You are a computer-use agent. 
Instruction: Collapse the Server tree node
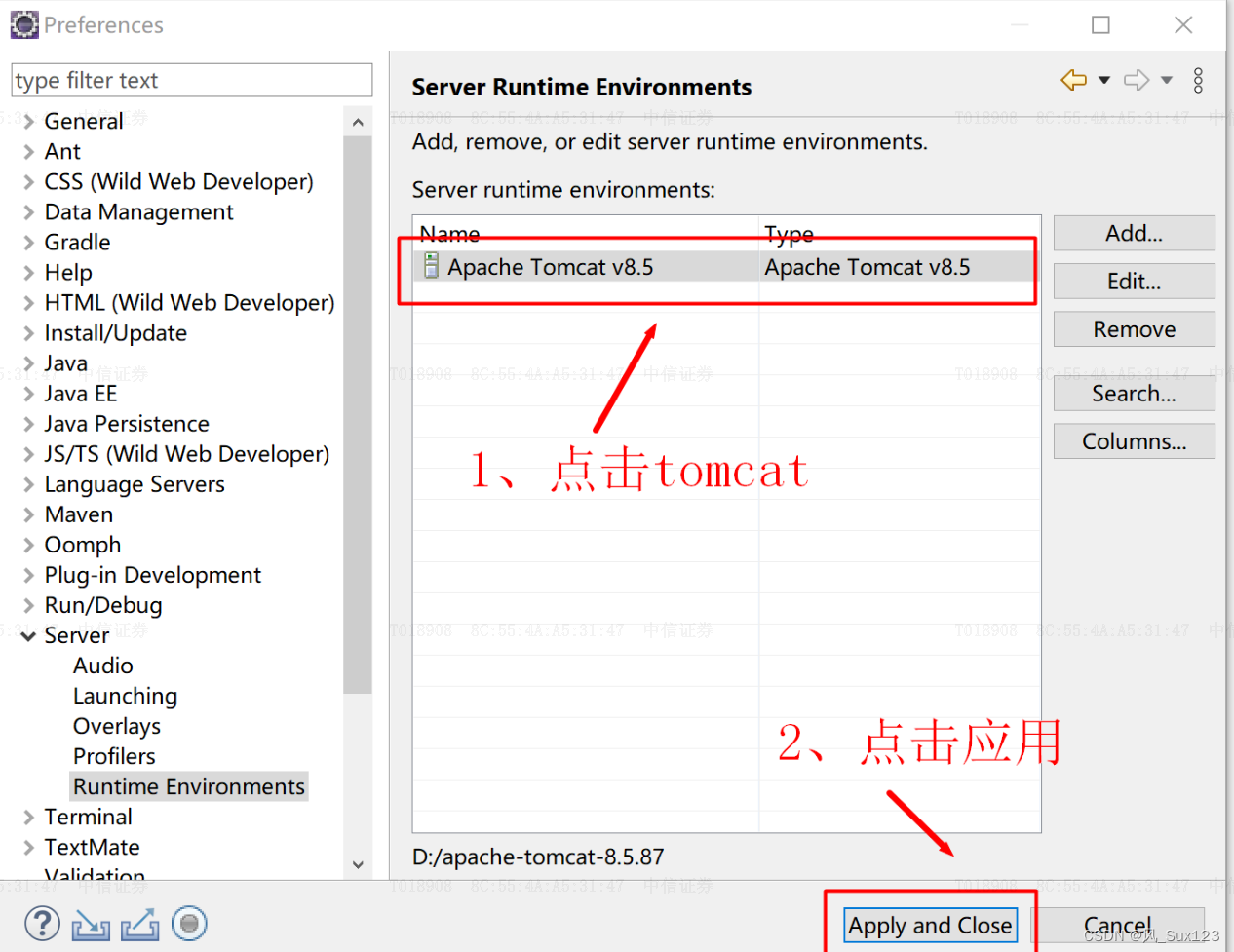pos(29,636)
